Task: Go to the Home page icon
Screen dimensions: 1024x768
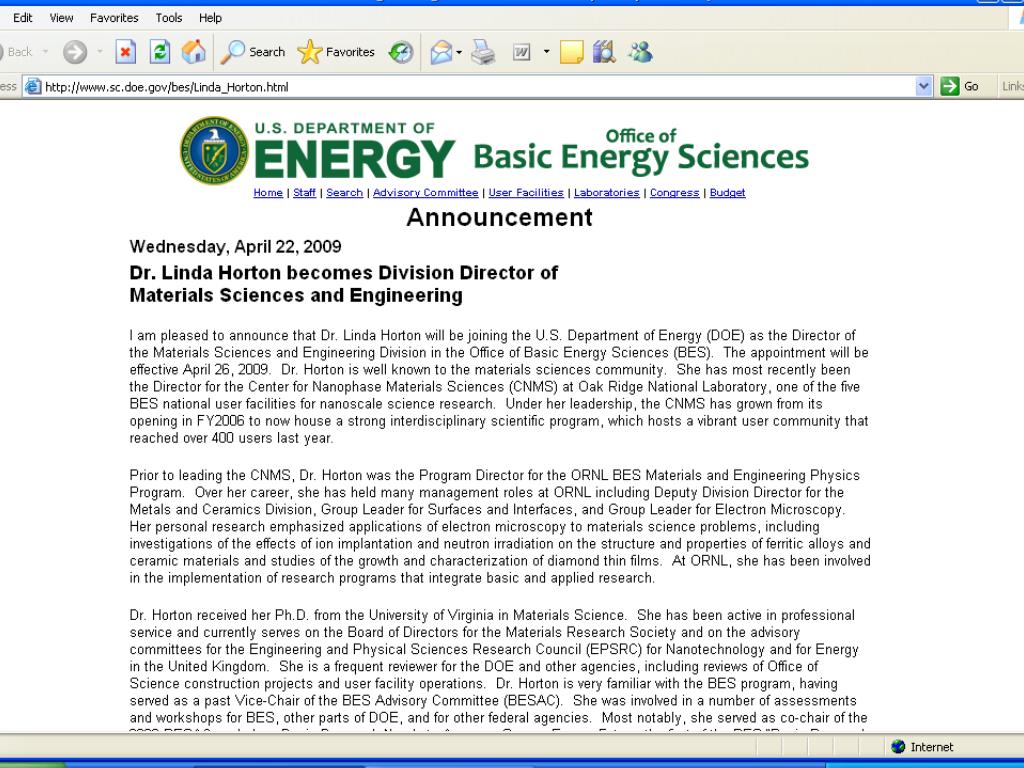Action: (193, 52)
